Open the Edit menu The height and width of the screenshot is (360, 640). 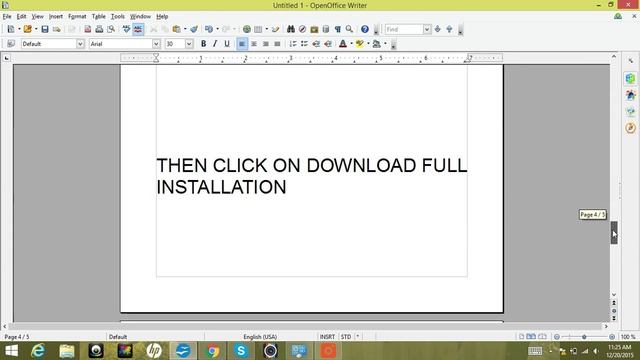point(21,16)
